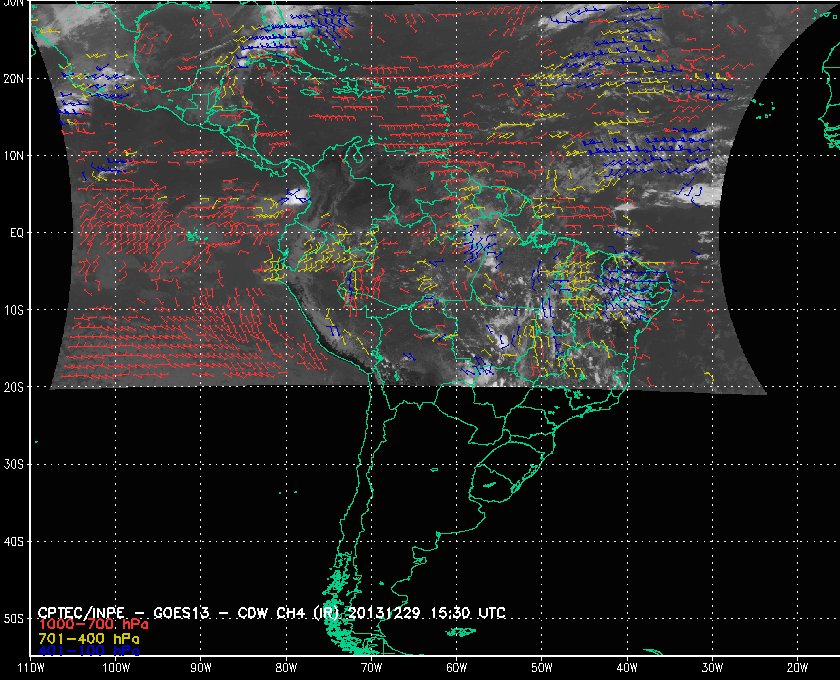The width and height of the screenshot is (840, 680).
Task: Select the 10S latitude axis label
Action: pos(13,310)
